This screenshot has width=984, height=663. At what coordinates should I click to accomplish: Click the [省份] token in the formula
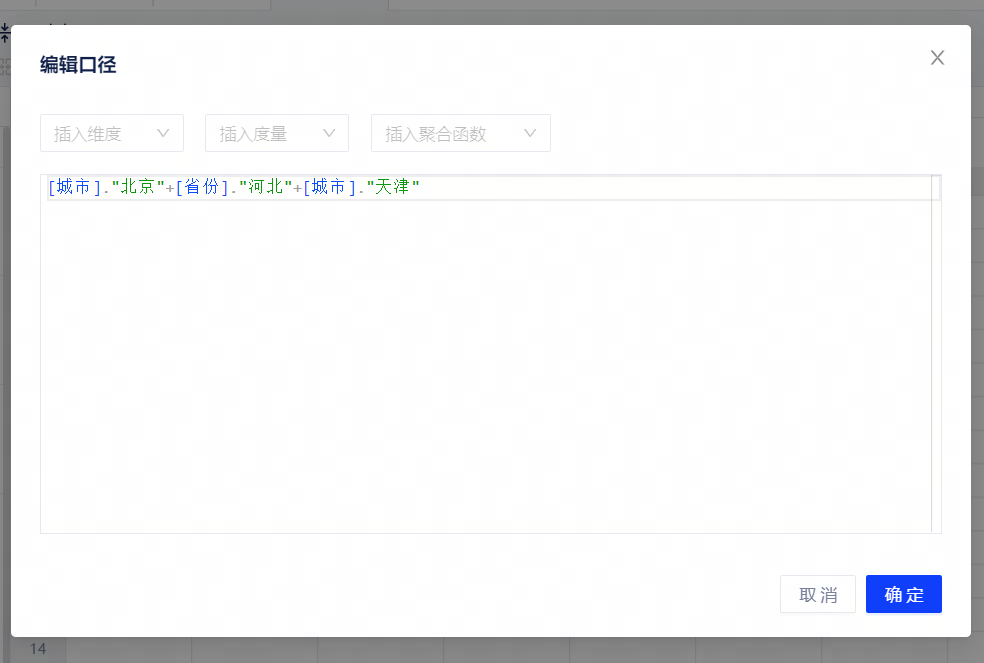point(203,187)
